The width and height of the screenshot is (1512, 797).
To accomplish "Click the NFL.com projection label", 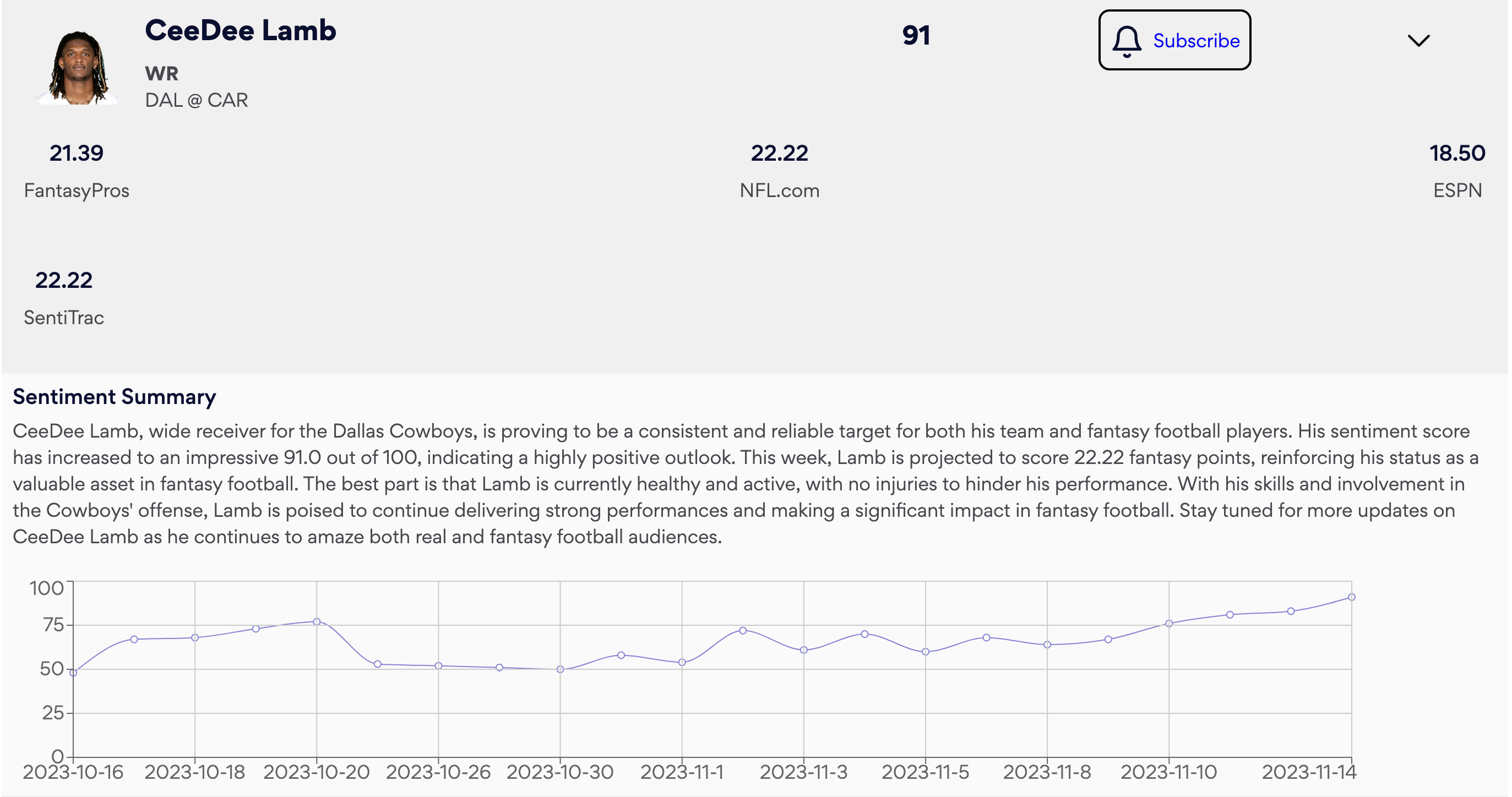I will [779, 190].
